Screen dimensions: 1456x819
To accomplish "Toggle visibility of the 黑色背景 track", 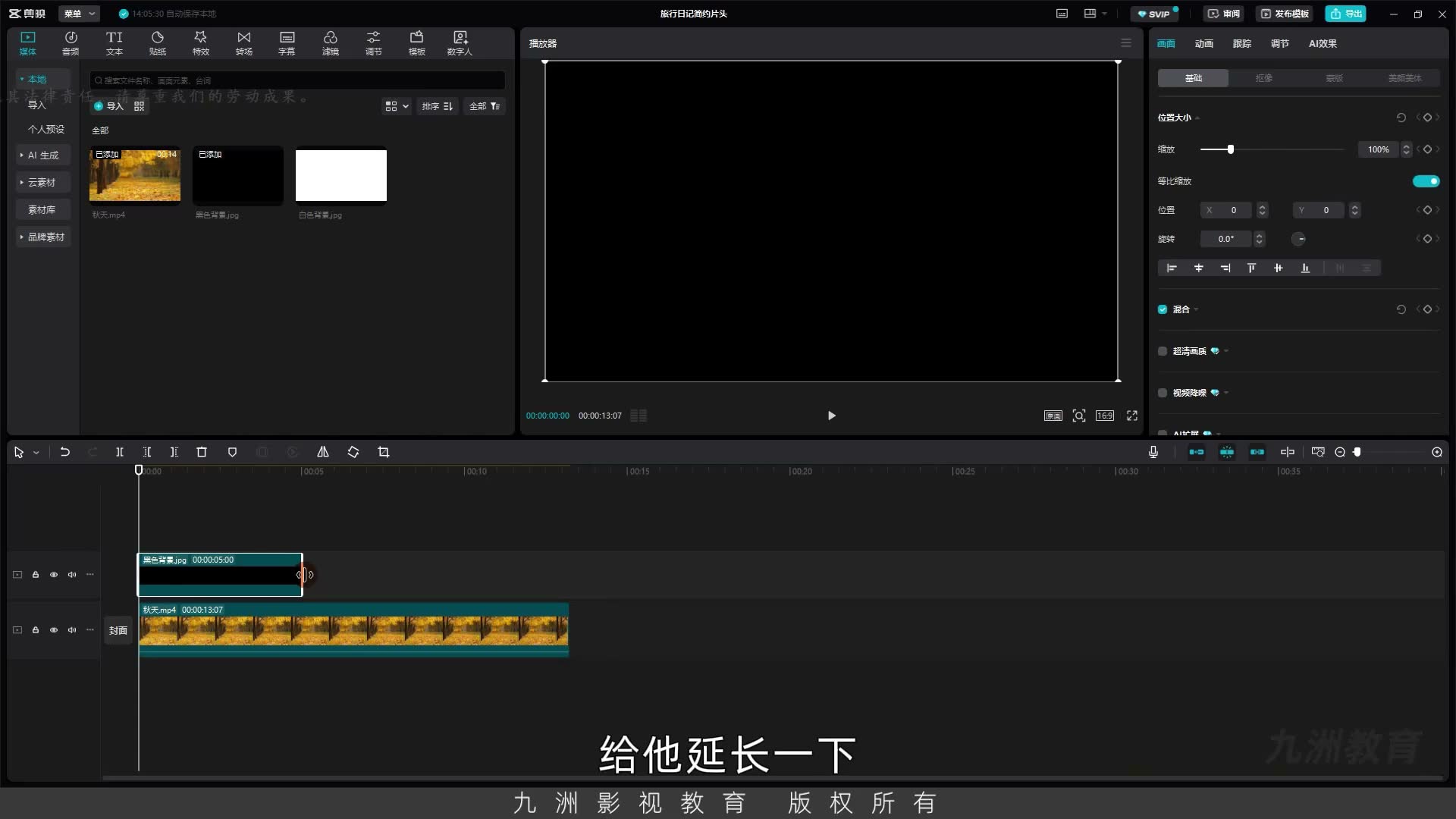I will click(54, 575).
